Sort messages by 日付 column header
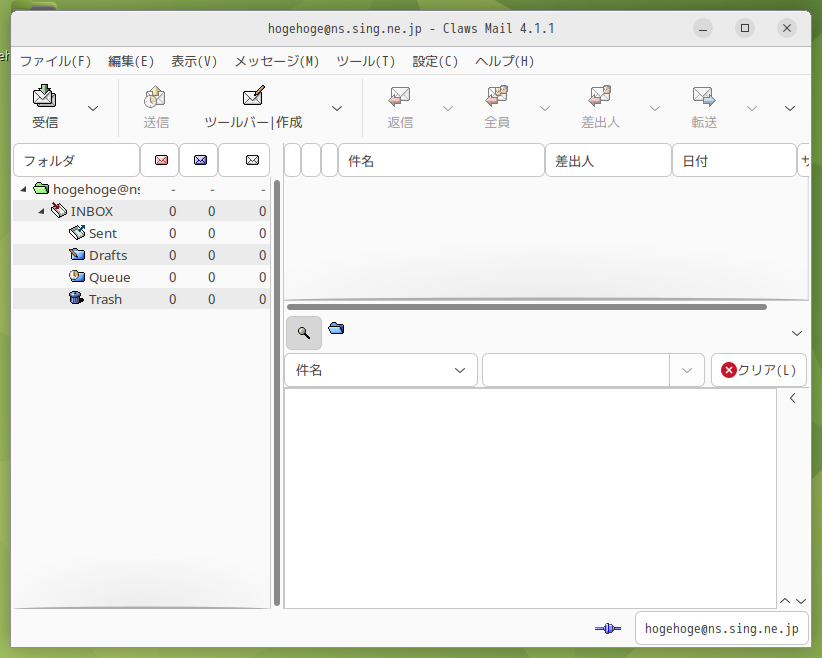This screenshot has height=658, width=822. [x=734, y=160]
